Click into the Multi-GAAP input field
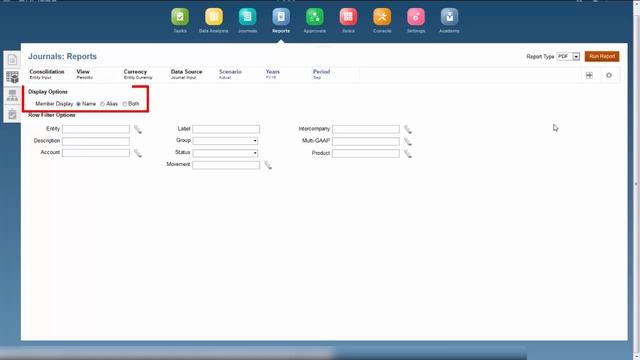Viewport: 640px width, 360px height. [x=366, y=141]
